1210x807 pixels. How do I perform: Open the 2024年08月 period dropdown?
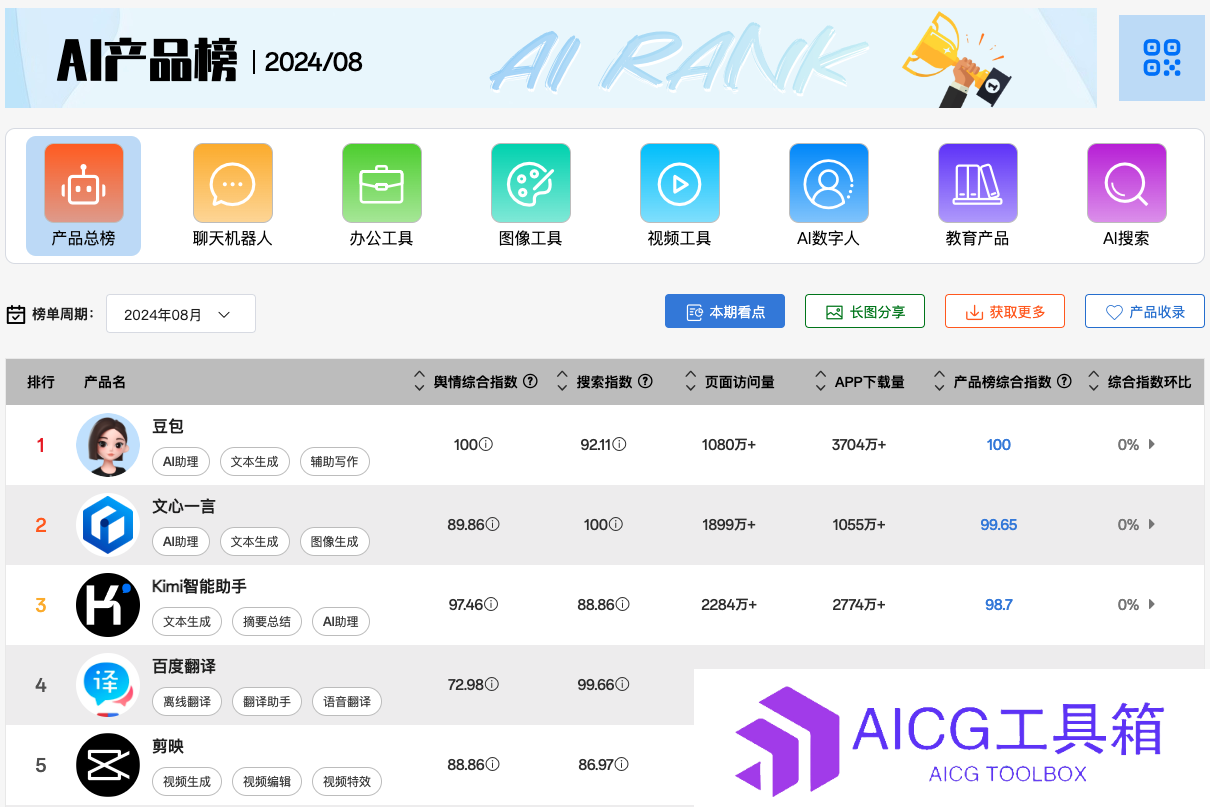click(x=181, y=314)
